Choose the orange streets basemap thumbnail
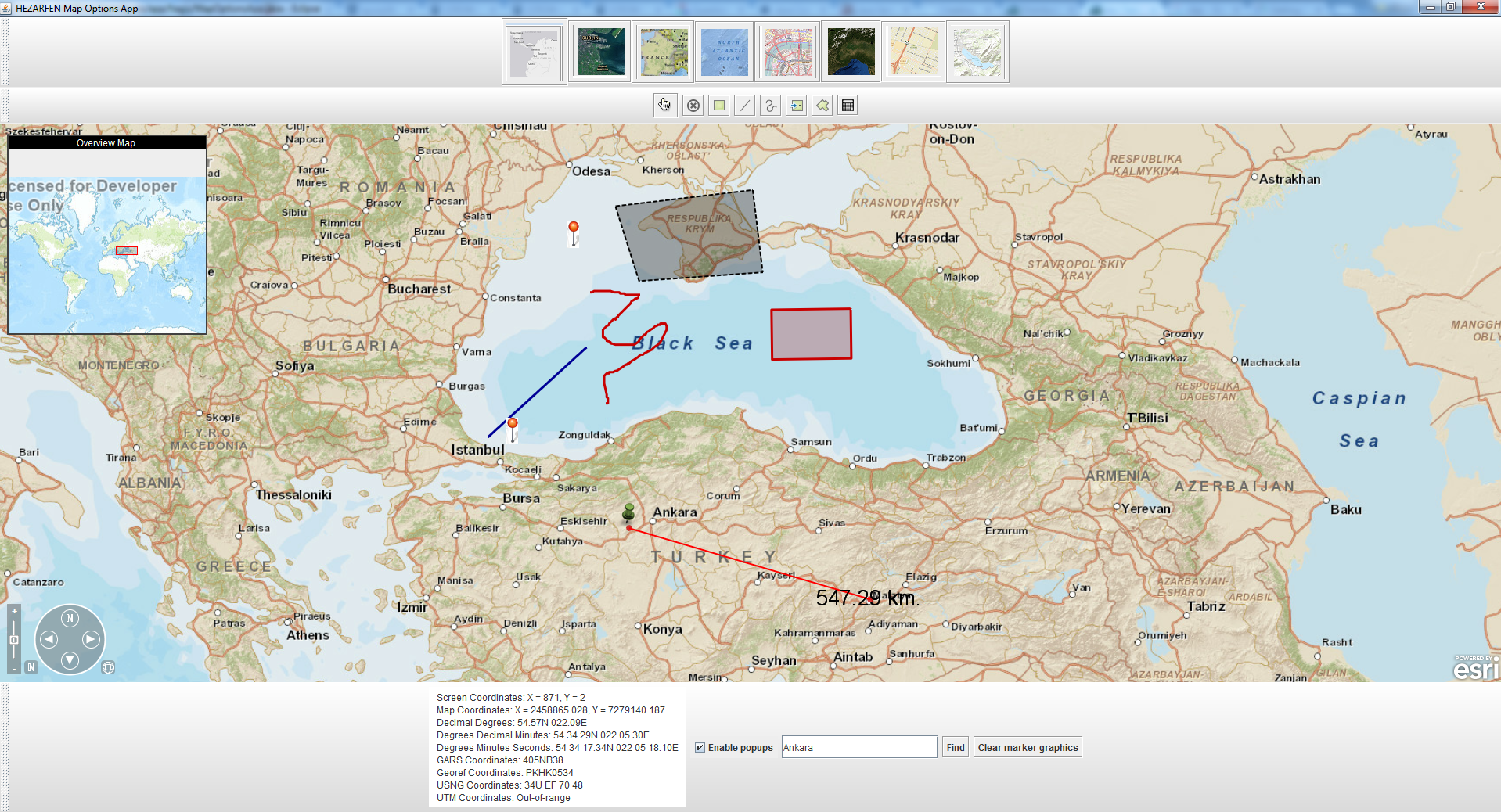The image size is (1501, 812). pyautogui.click(x=914, y=52)
